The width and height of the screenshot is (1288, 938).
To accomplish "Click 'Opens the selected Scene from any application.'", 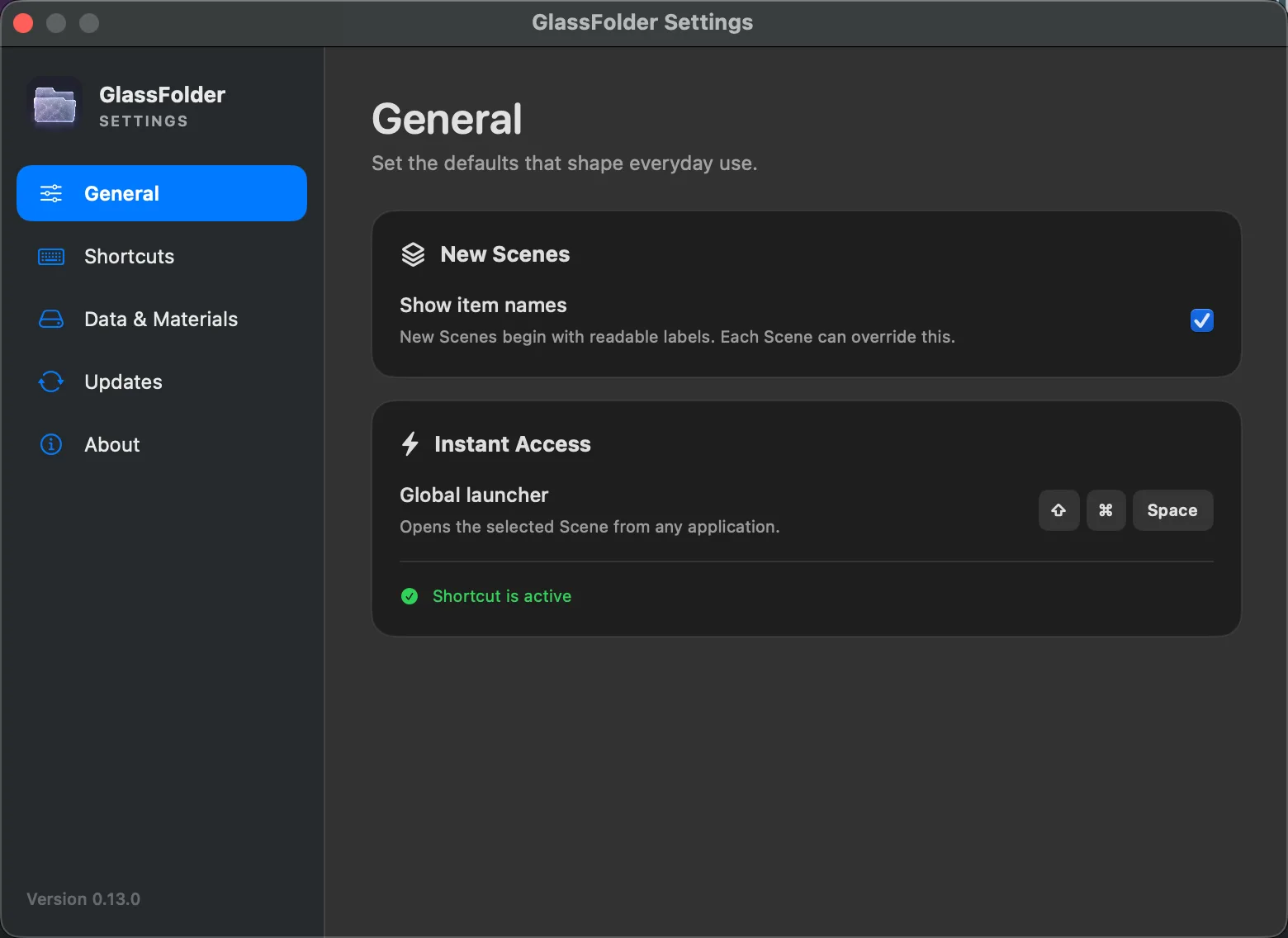I will [x=590, y=527].
